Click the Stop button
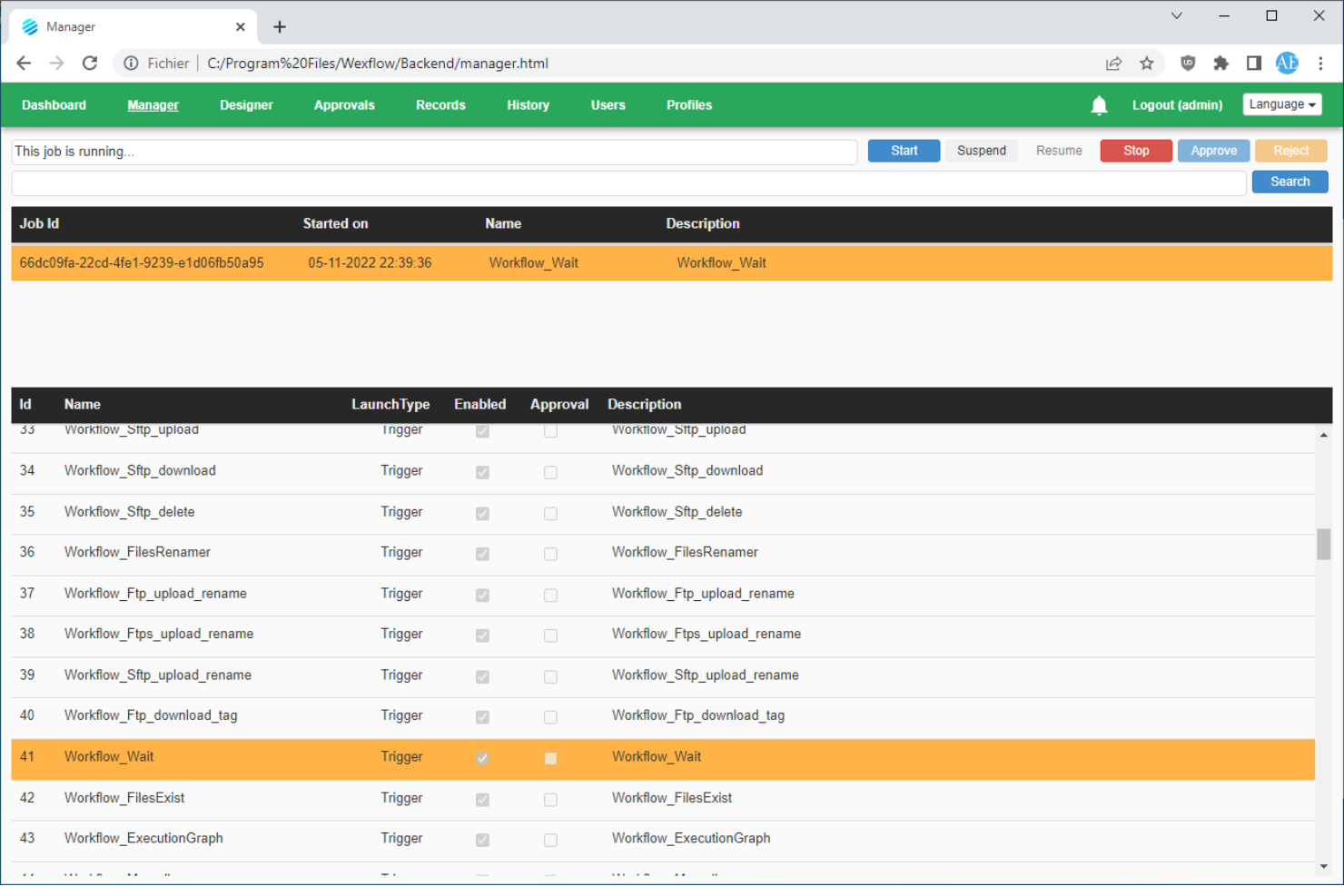Viewport: 1344px width, 896px height. [1135, 150]
